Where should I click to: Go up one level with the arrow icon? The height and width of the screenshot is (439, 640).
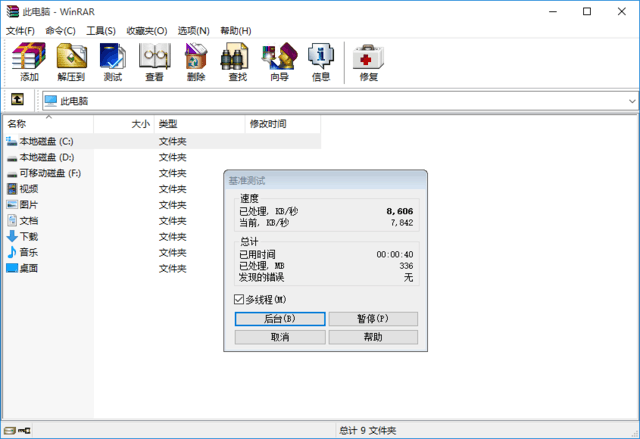pos(17,99)
